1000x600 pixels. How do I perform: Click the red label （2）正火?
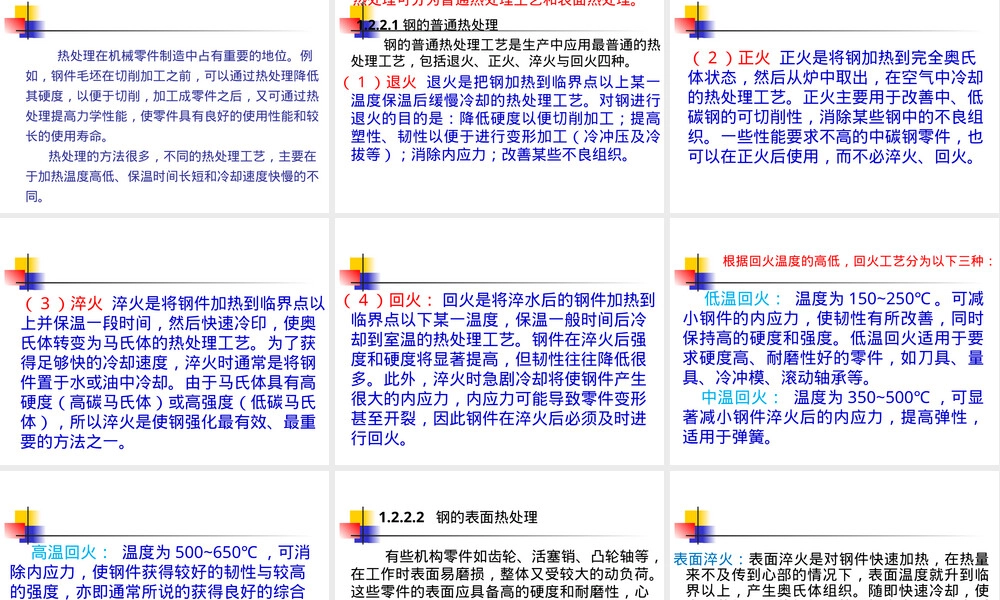point(731,58)
